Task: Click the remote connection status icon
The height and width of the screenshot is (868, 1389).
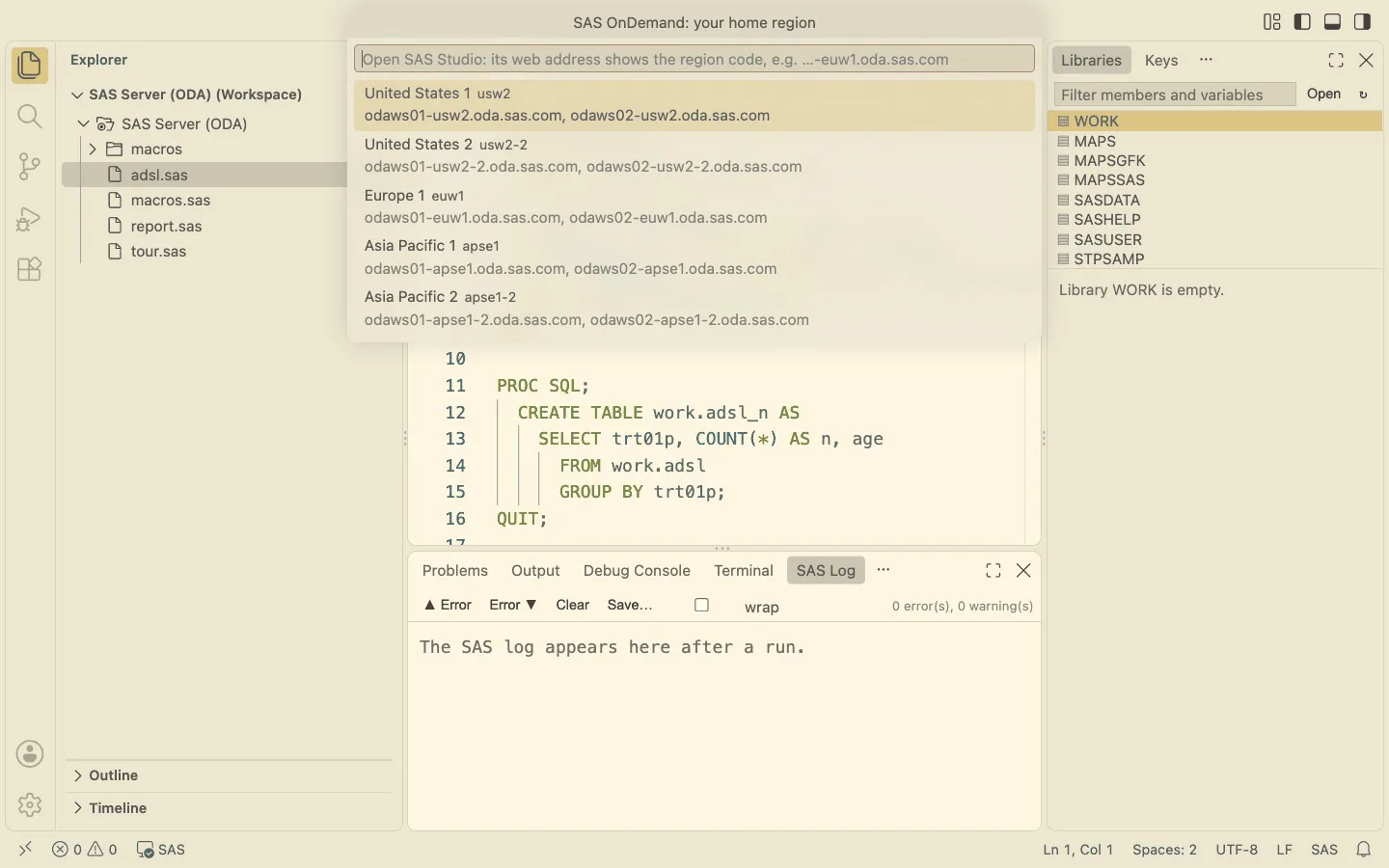Action: 26,849
